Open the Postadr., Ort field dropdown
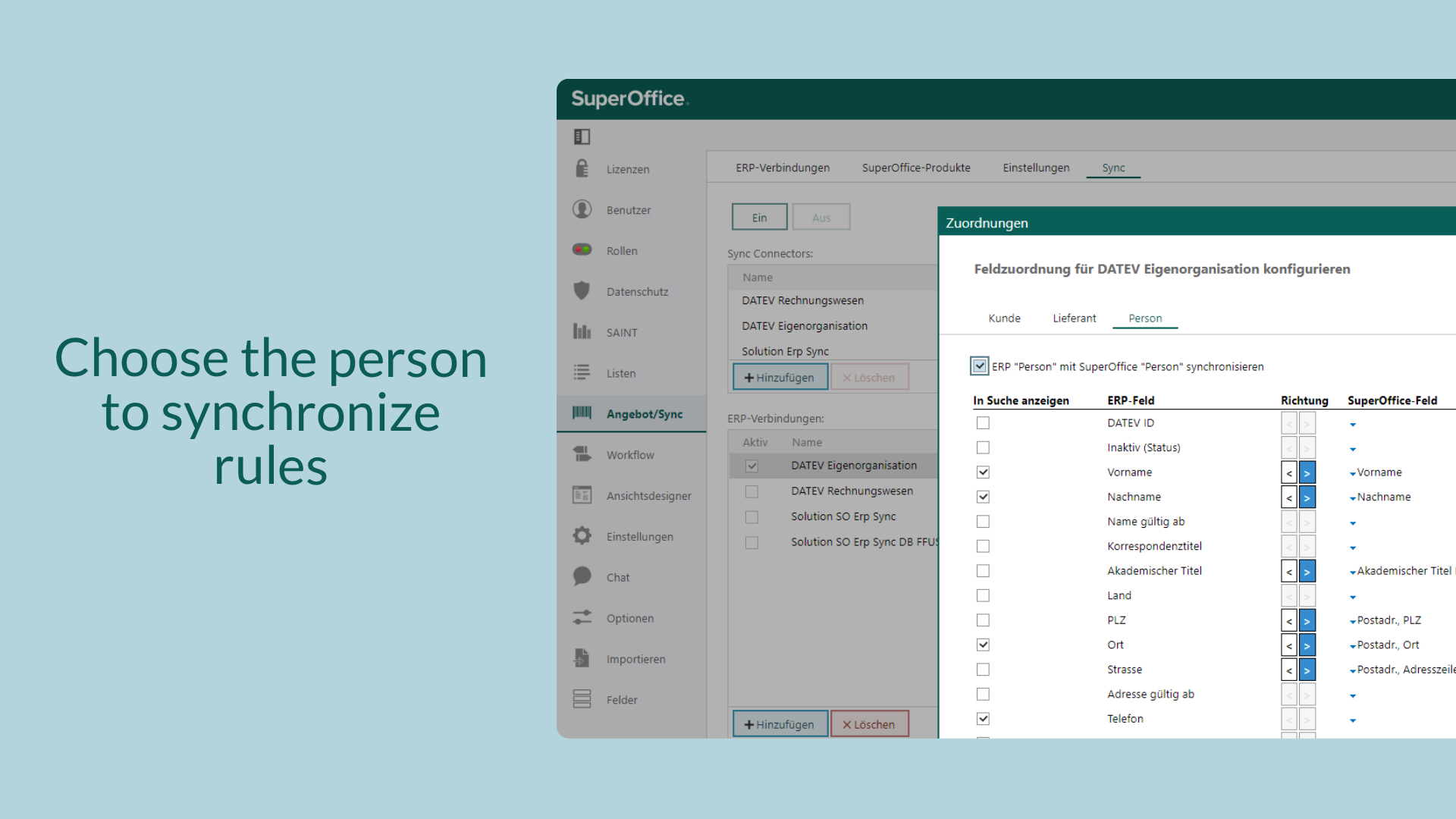Image resolution: width=1456 pixels, height=819 pixels. point(1353,646)
